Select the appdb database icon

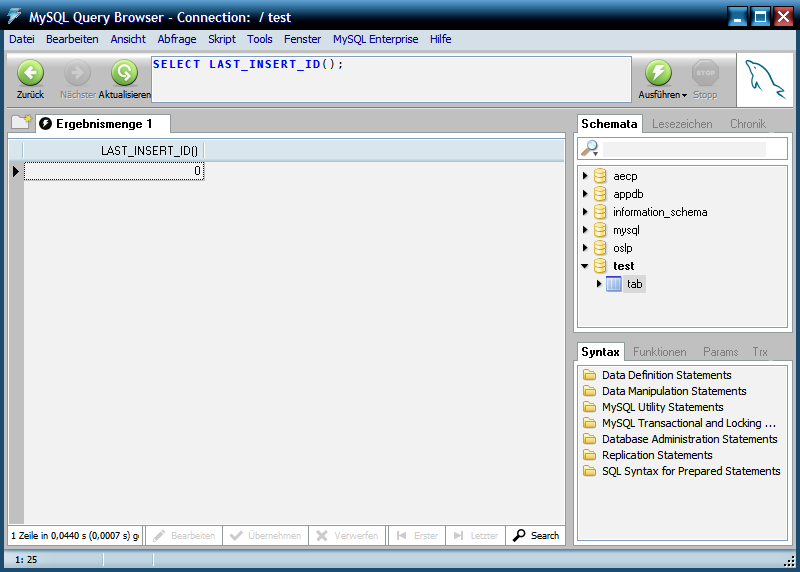(600, 194)
